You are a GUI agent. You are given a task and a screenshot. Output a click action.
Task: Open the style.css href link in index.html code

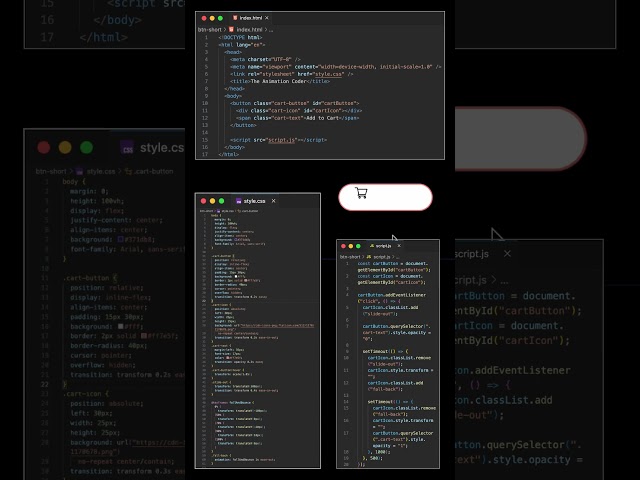[329, 74]
